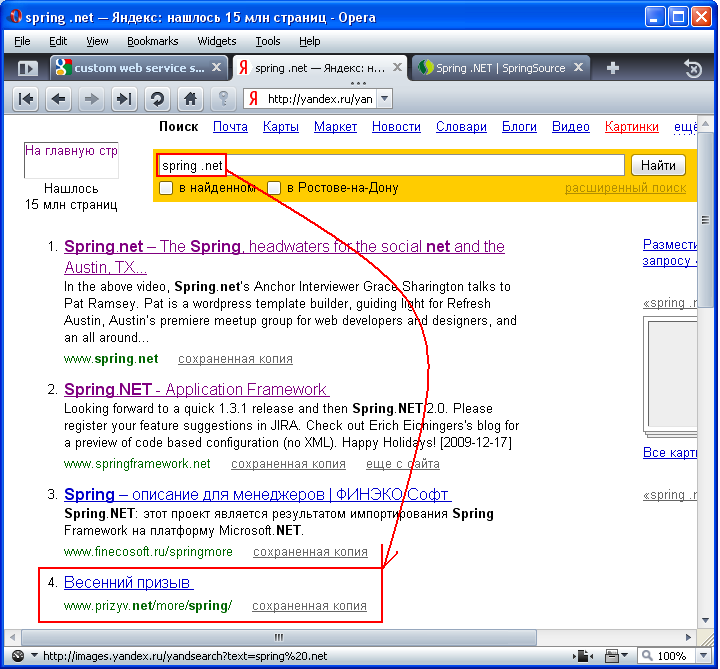Open the 'Все карт' images link

pyautogui.click(x=669, y=453)
